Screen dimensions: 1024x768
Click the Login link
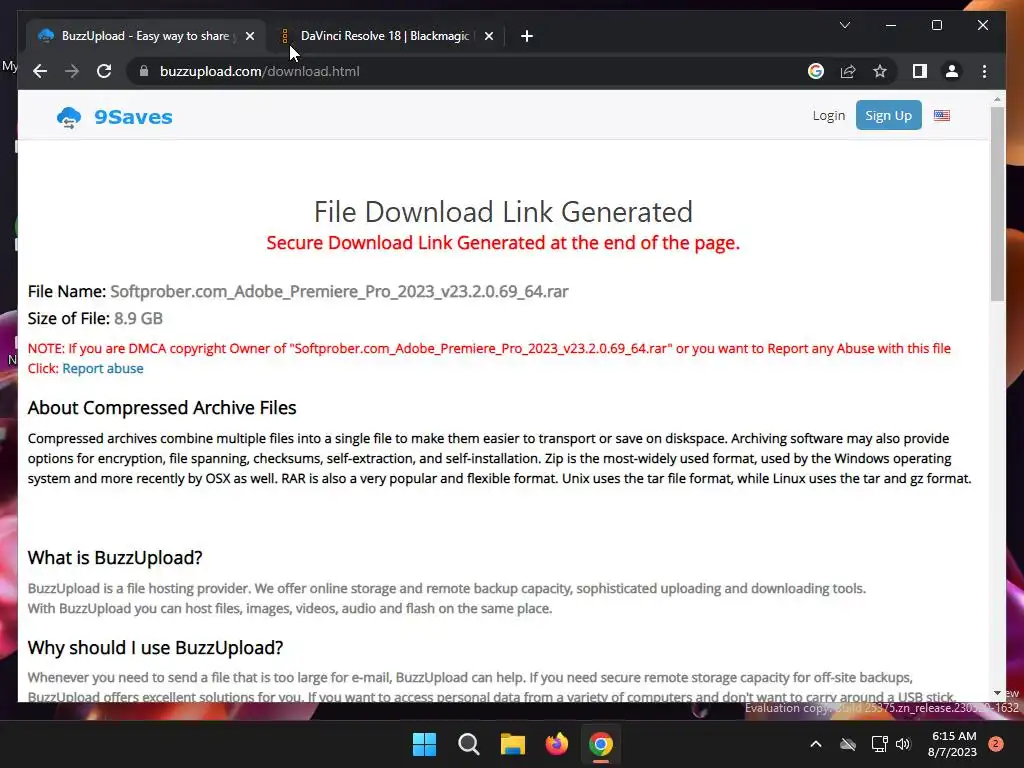click(829, 116)
